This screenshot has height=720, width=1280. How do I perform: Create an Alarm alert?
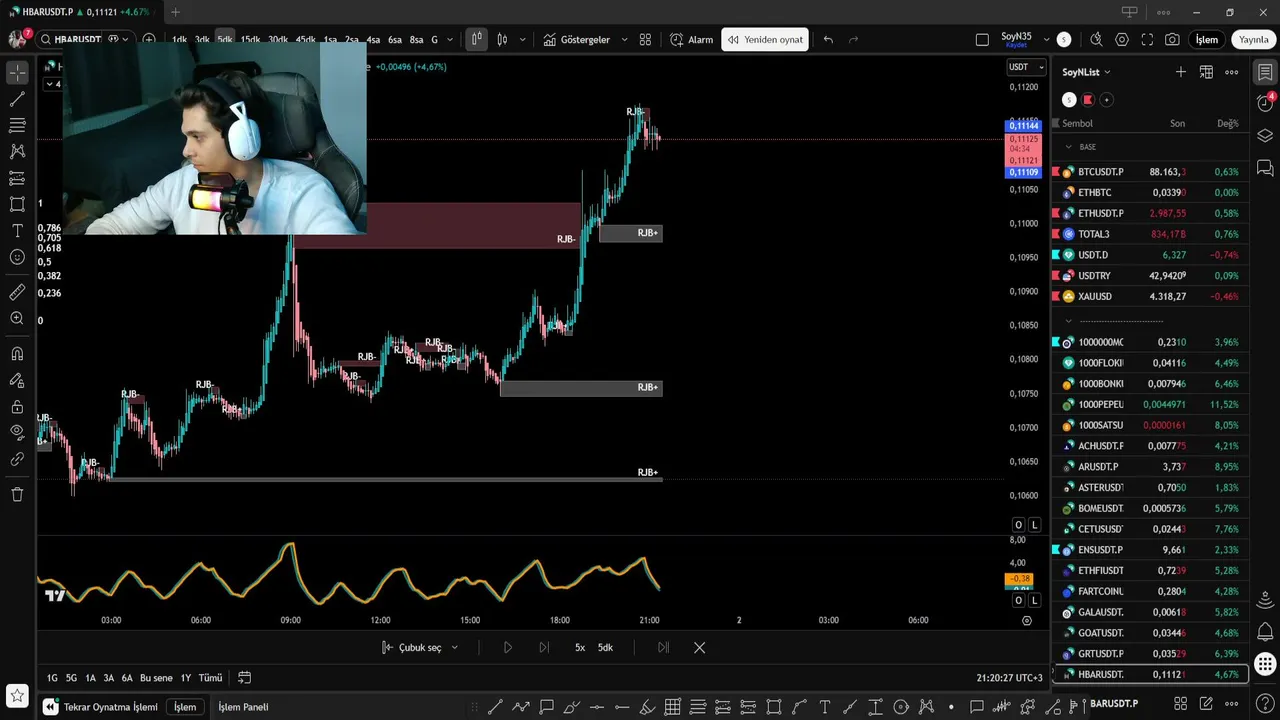[x=691, y=40]
